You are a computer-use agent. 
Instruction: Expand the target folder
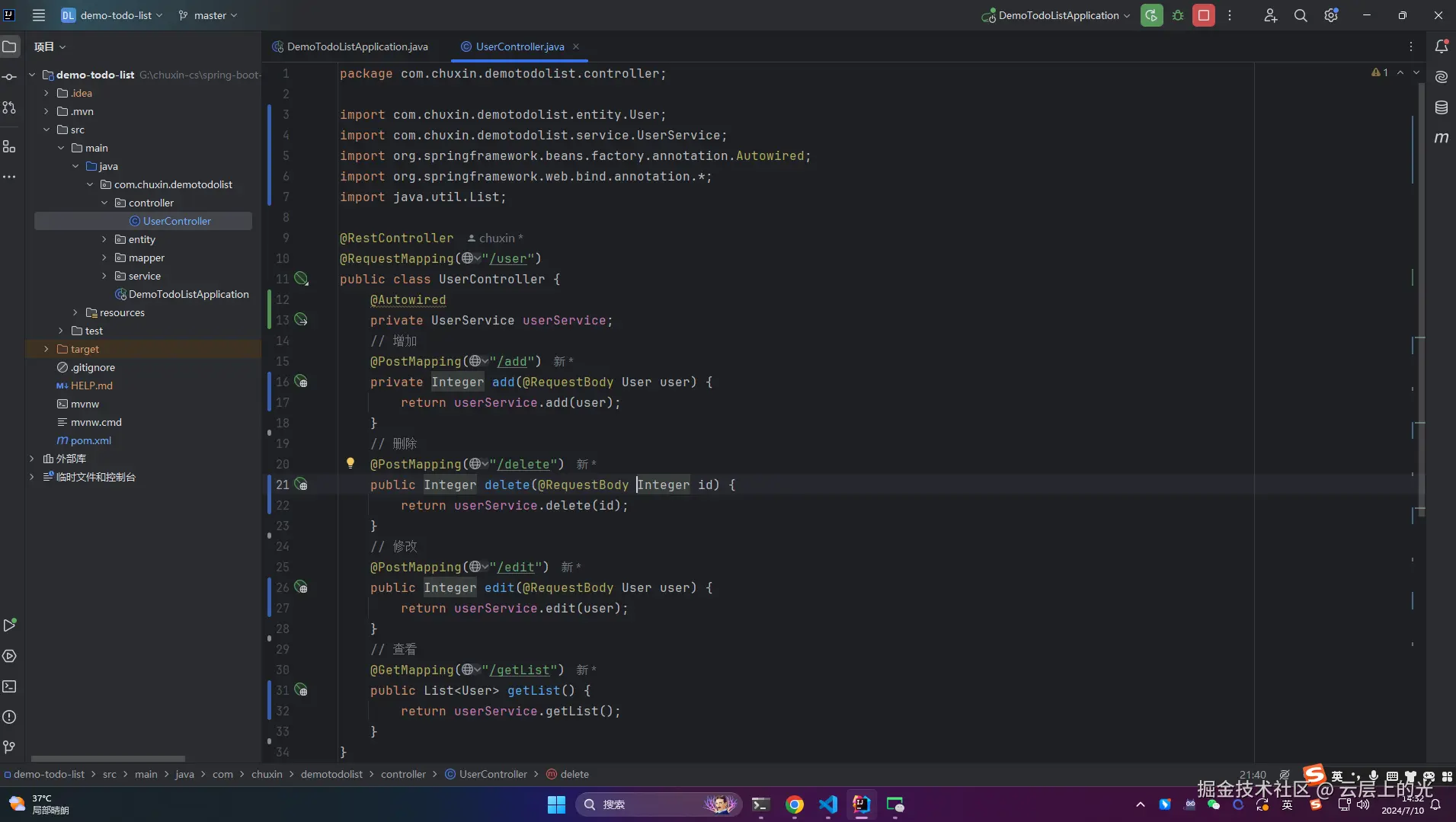coord(46,349)
